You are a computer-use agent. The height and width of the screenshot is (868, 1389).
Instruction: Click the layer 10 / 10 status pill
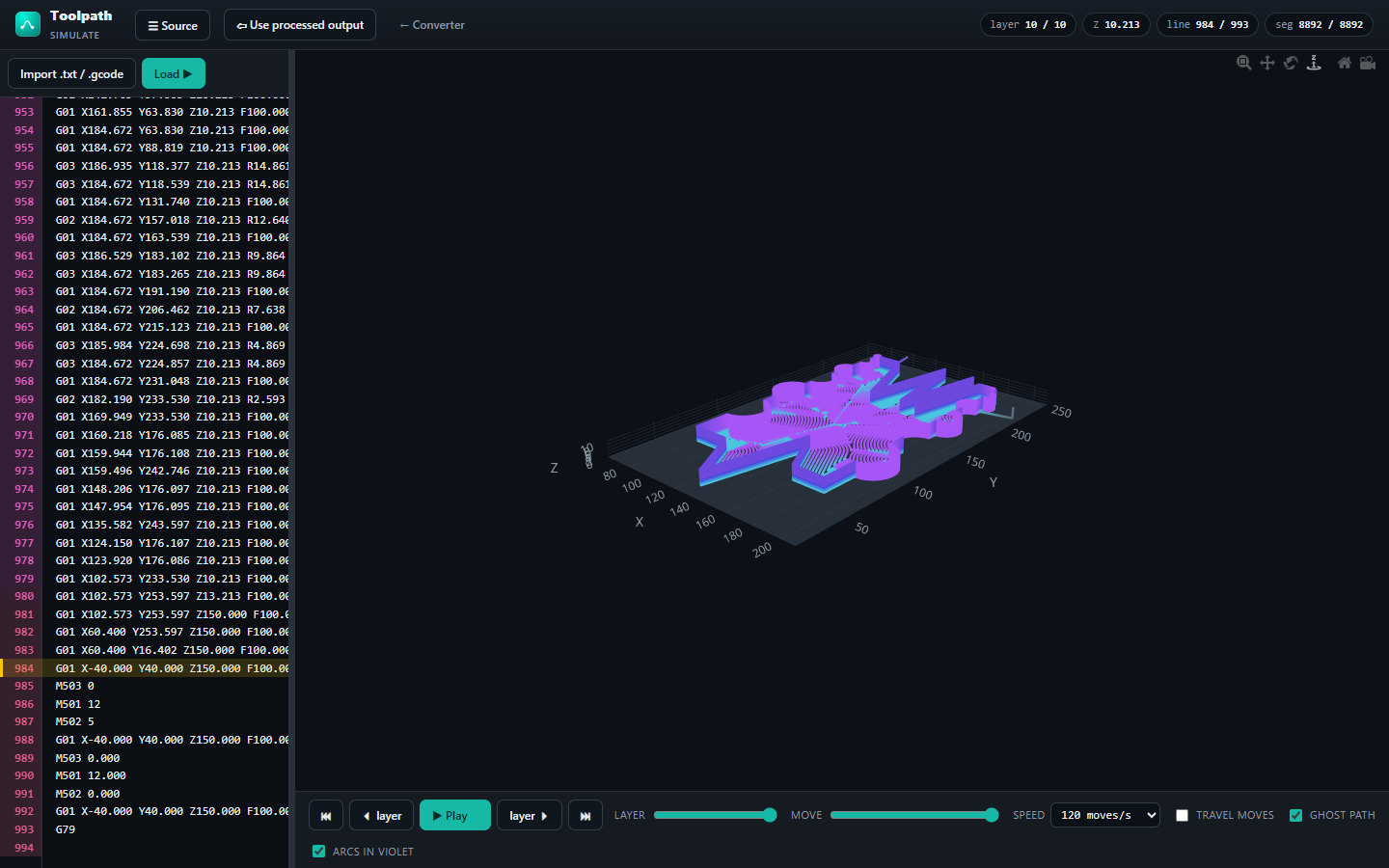(1028, 25)
